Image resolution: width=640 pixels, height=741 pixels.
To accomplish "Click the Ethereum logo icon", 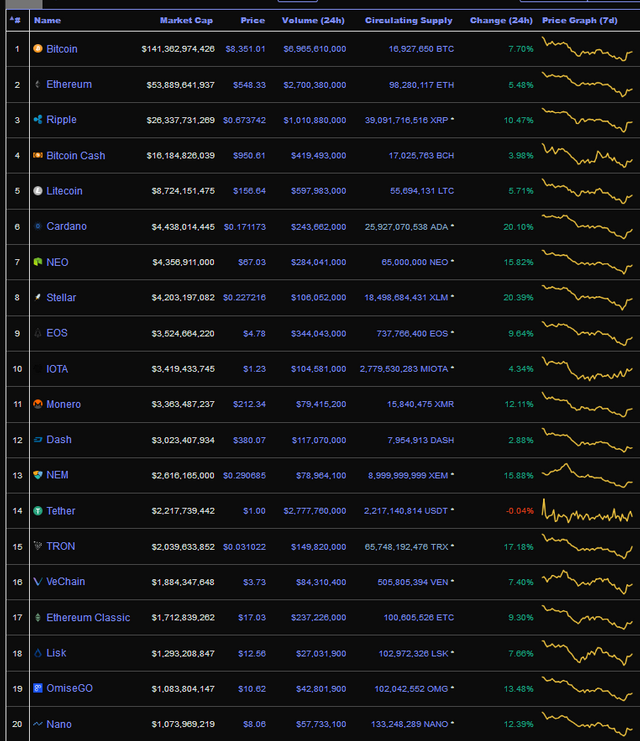I will 38,84.
